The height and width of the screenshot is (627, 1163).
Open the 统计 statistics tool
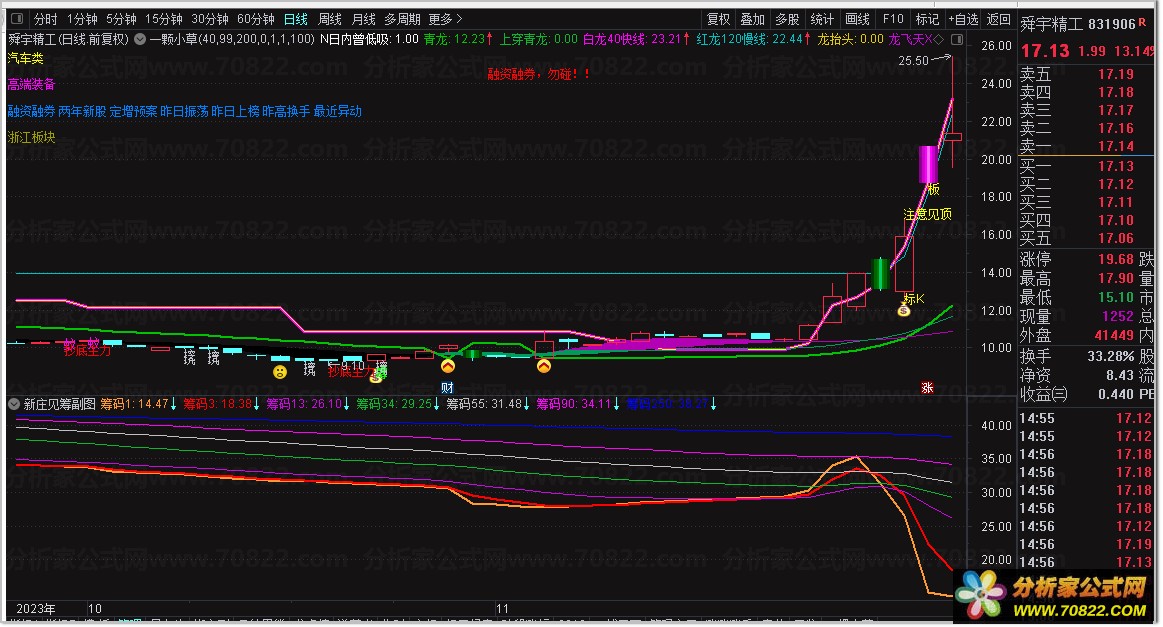point(822,19)
